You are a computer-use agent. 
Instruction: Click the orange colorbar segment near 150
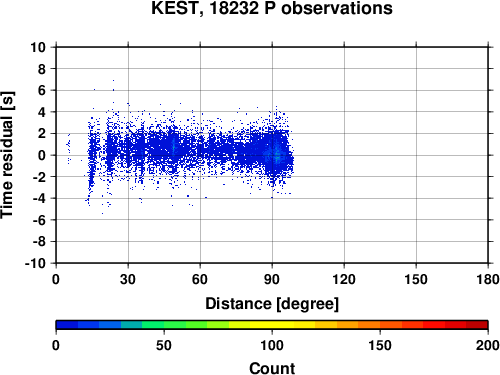(380, 325)
